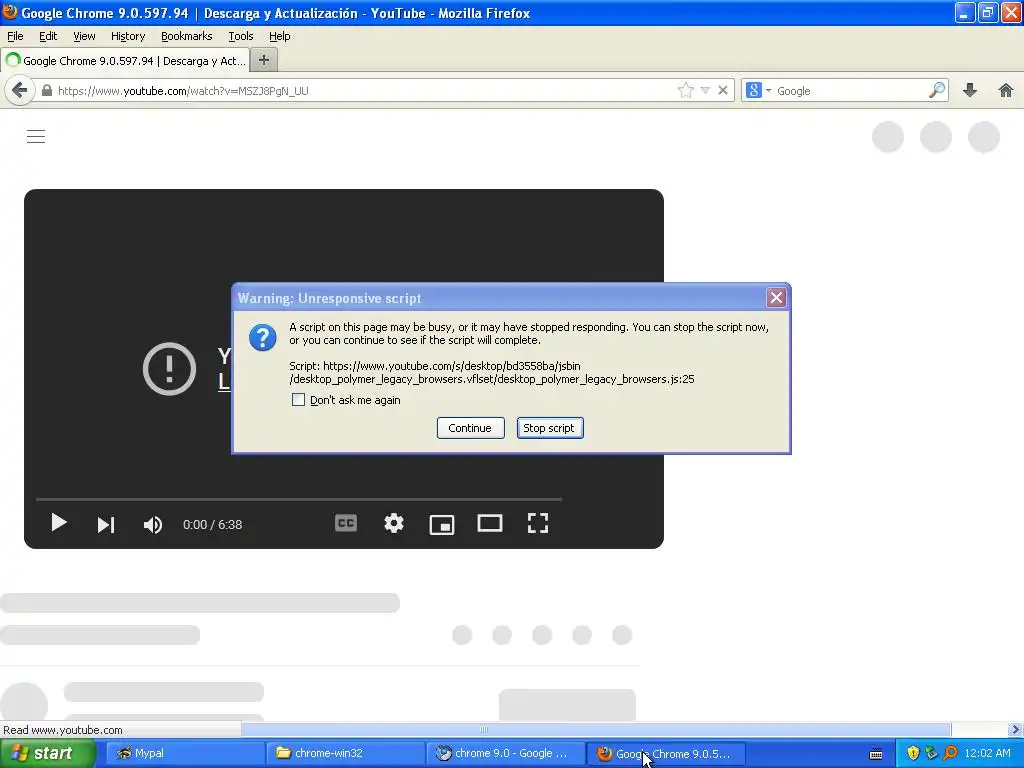Click the Continue button
Viewport: 1024px width, 768px height.
470,428
